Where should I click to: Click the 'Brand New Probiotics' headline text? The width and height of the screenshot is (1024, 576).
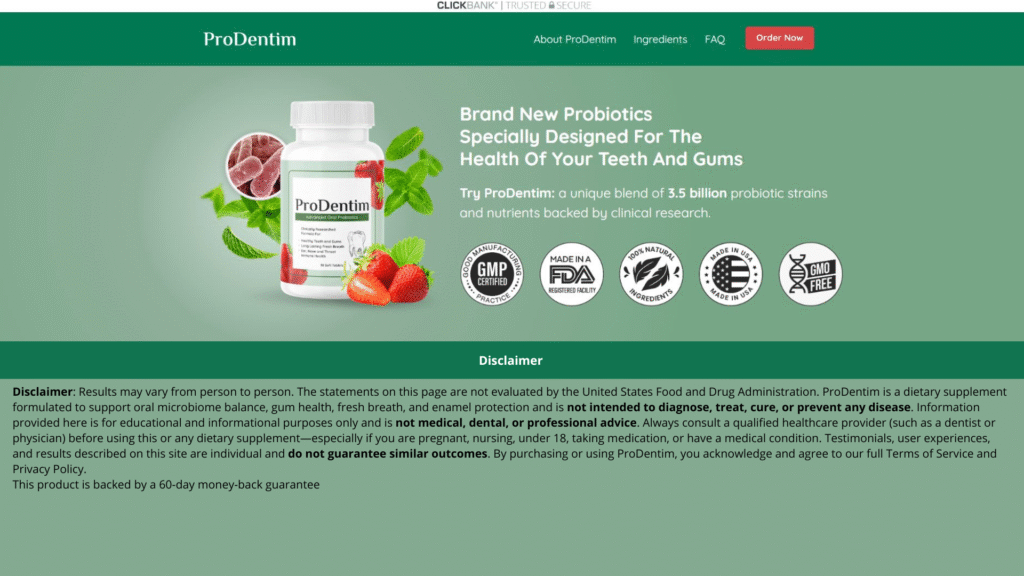(556, 114)
